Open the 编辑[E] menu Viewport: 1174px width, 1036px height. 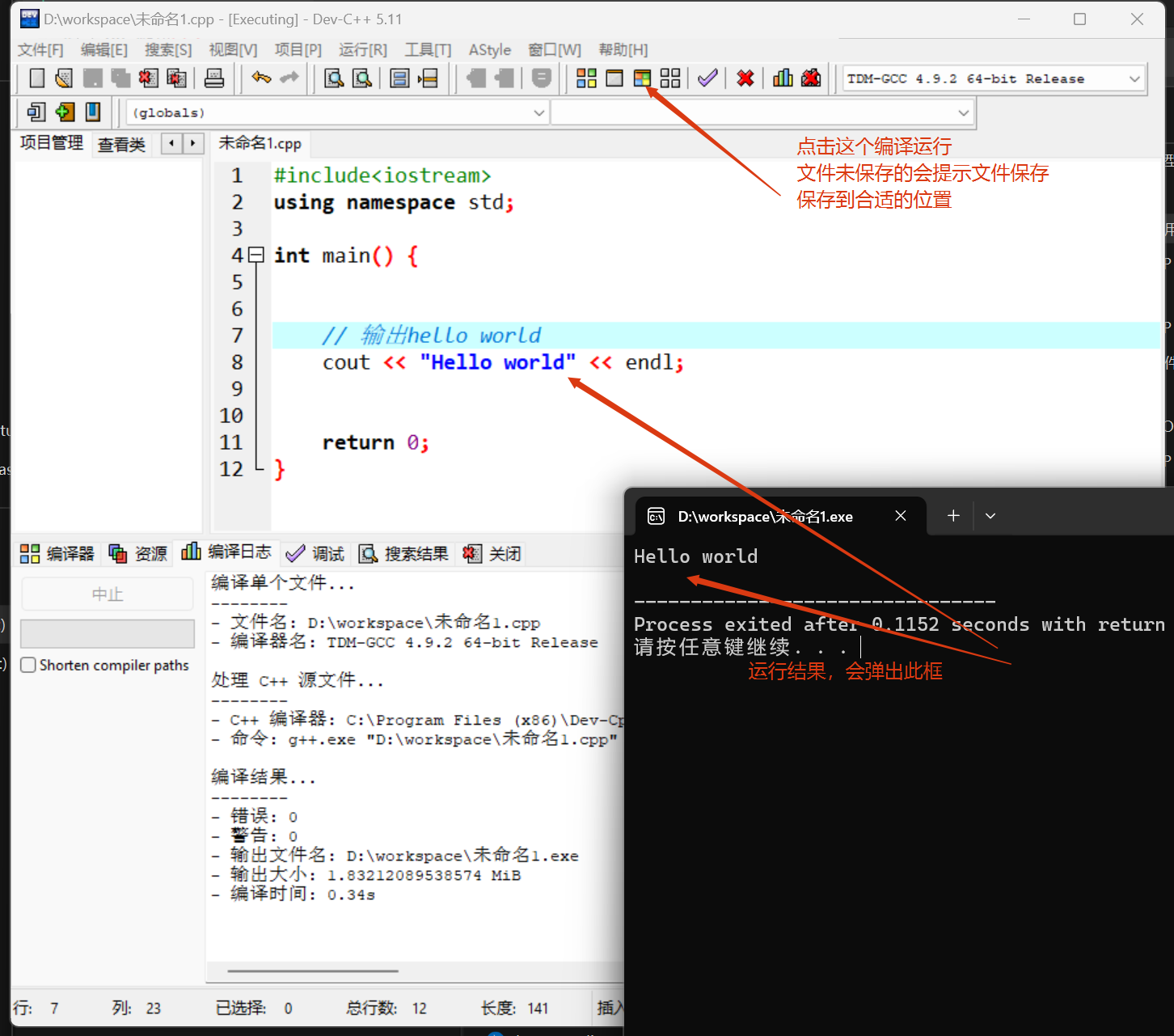click(x=104, y=50)
